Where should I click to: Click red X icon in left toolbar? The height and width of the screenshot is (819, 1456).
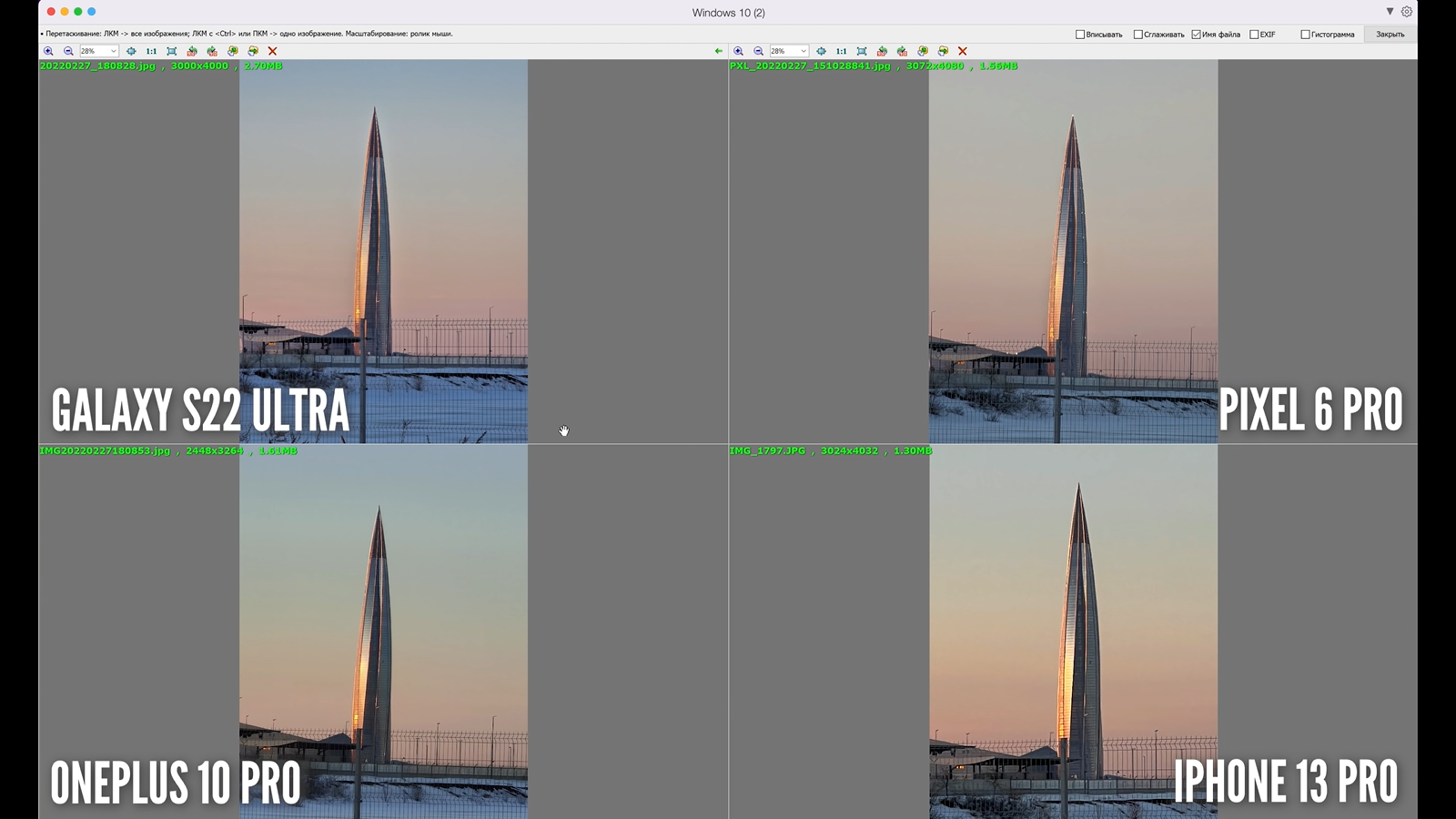272,52
